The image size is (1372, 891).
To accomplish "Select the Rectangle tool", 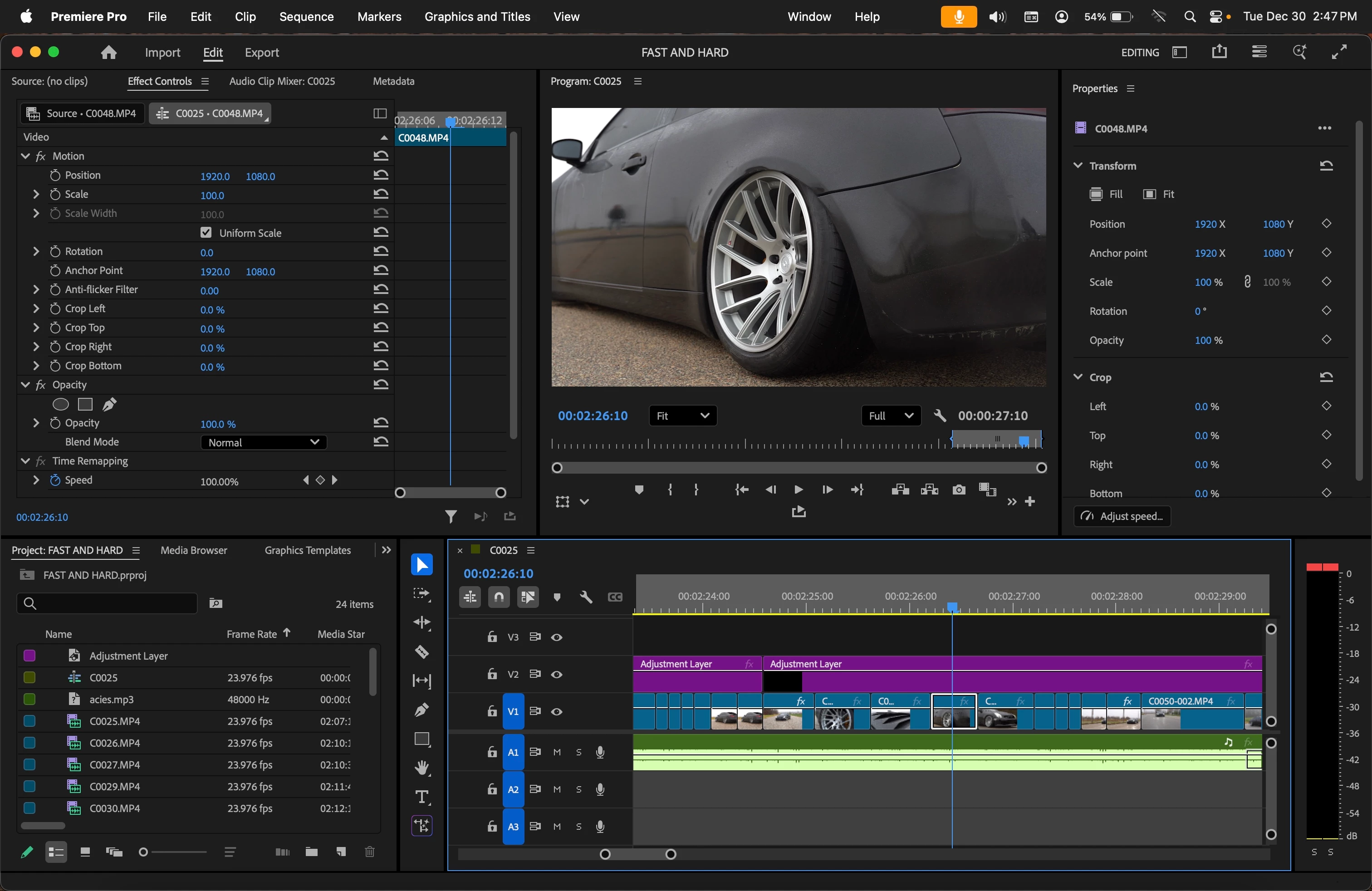I will 422,739.
